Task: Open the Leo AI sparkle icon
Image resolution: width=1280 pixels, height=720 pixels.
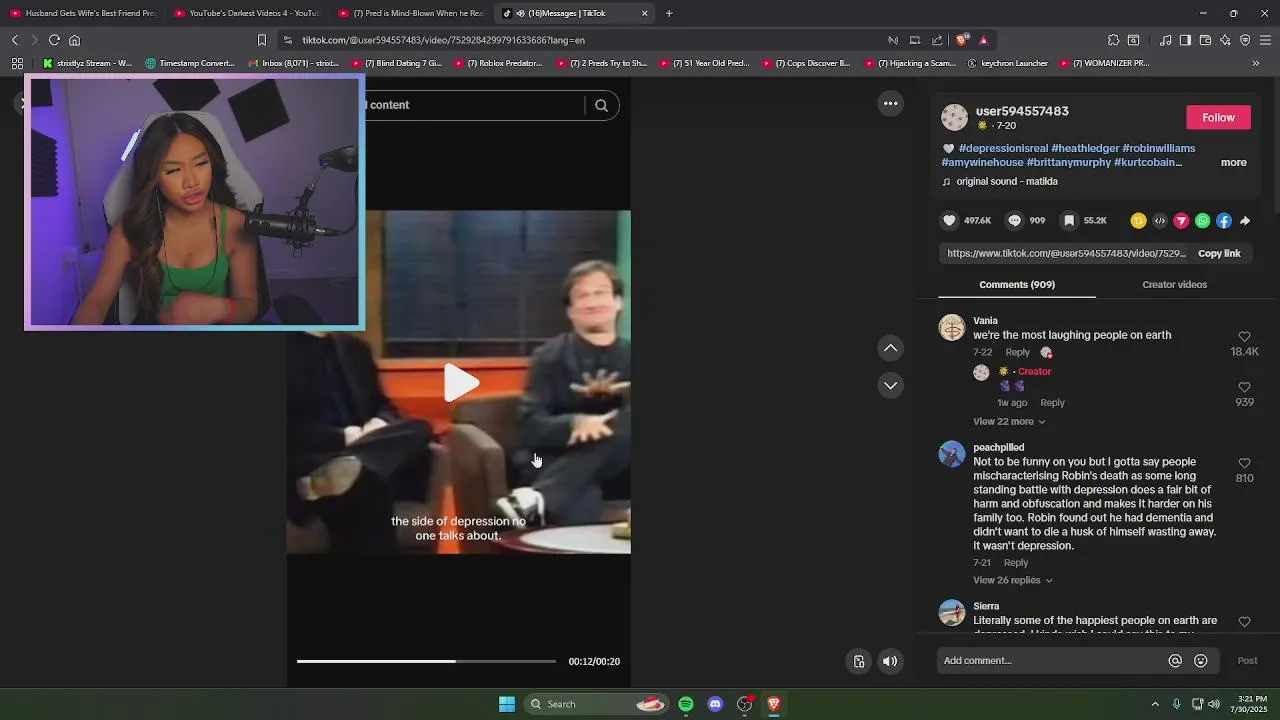Action: tap(1225, 40)
